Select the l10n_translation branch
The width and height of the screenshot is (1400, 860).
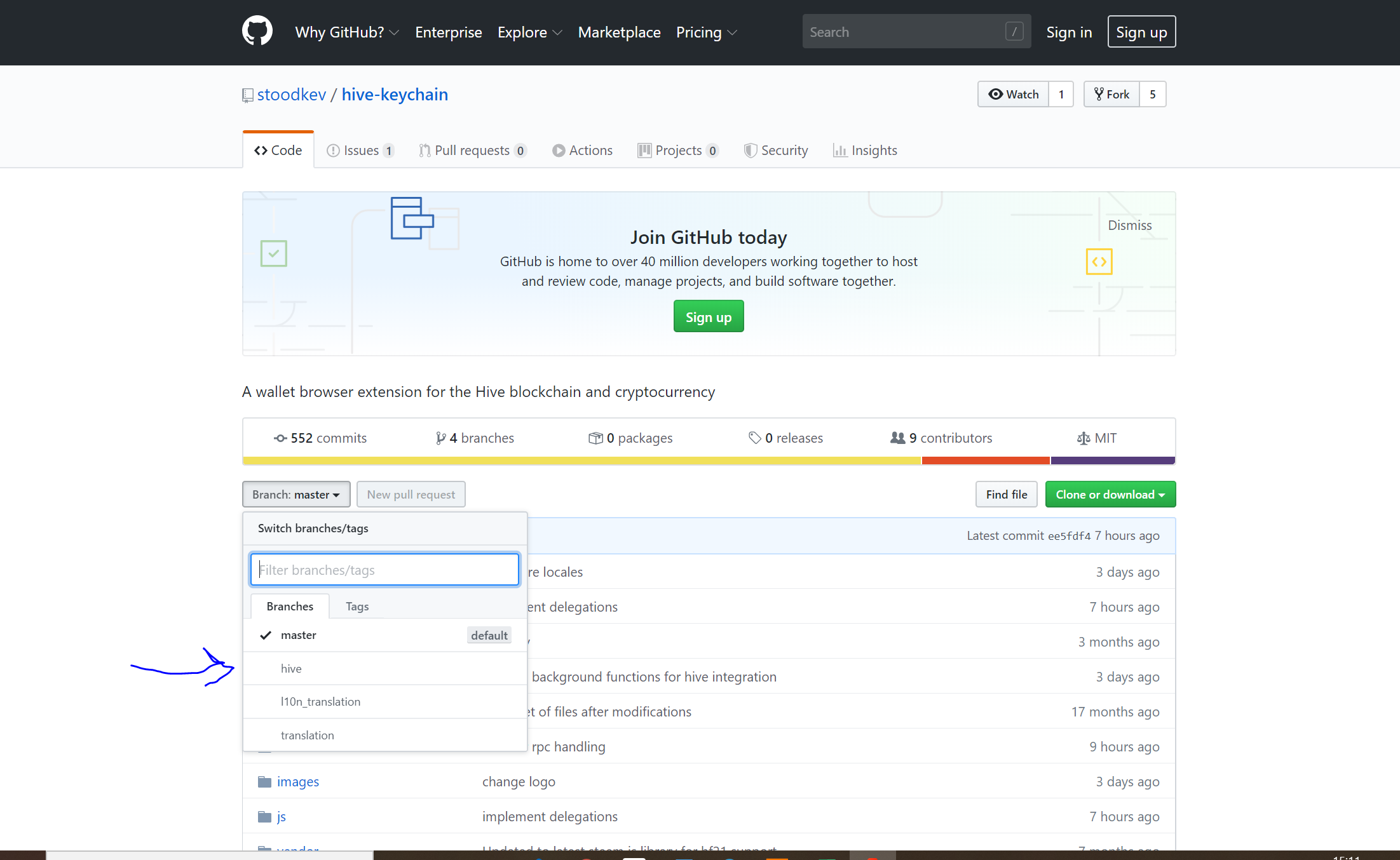(320, 702)
